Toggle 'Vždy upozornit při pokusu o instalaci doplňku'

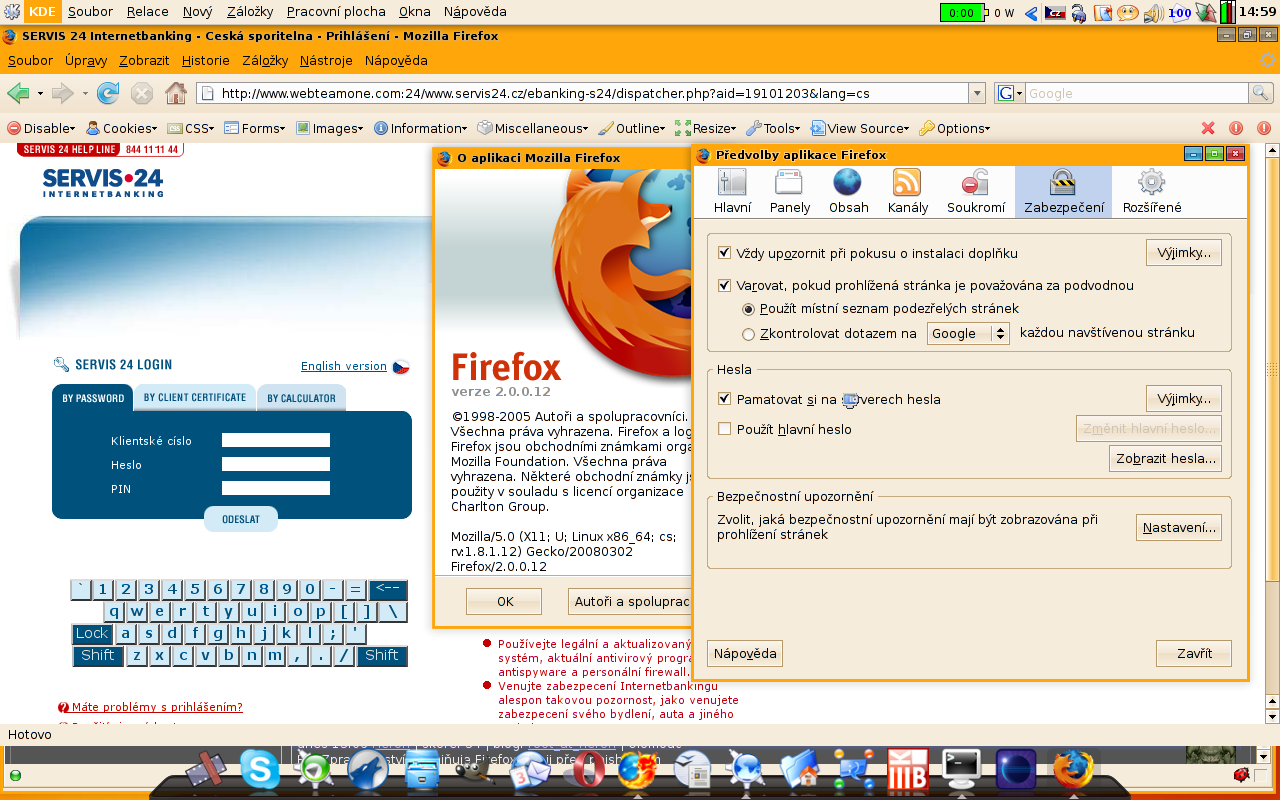tap(725, 253)
